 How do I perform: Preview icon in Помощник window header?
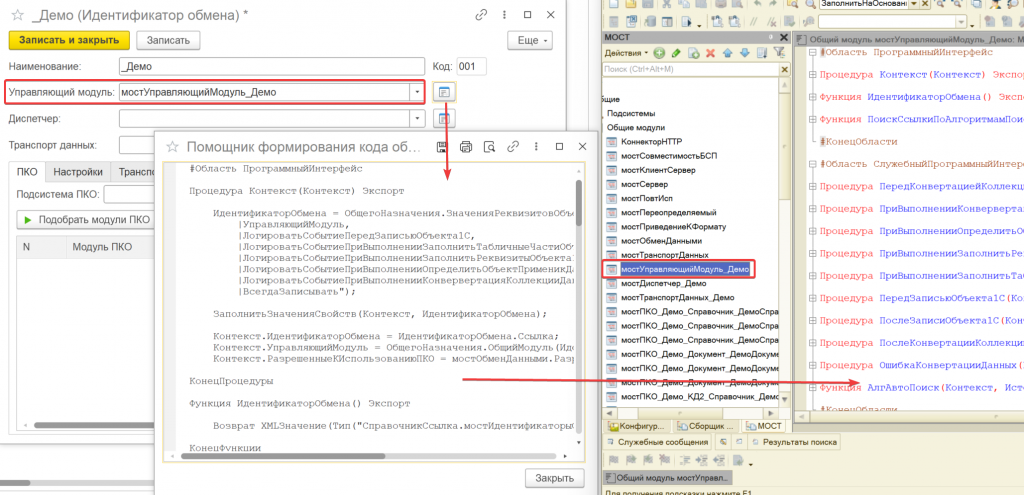[x=490, y=147]
